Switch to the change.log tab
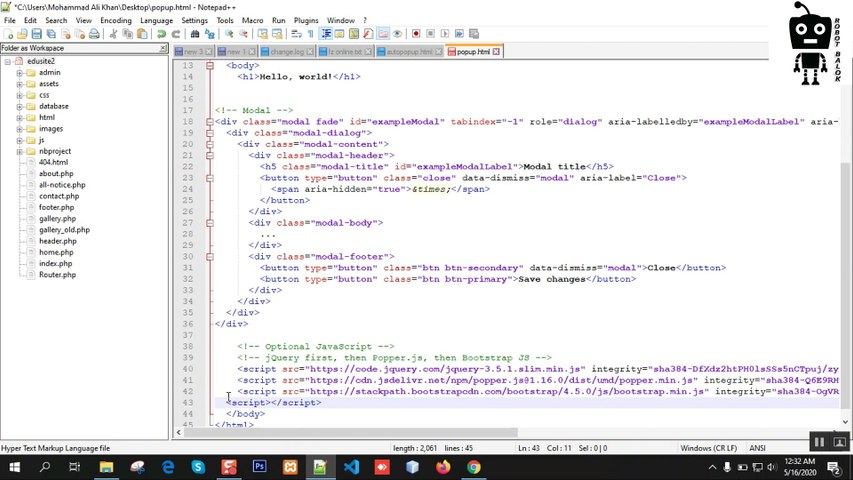 (x=286, y=51)
